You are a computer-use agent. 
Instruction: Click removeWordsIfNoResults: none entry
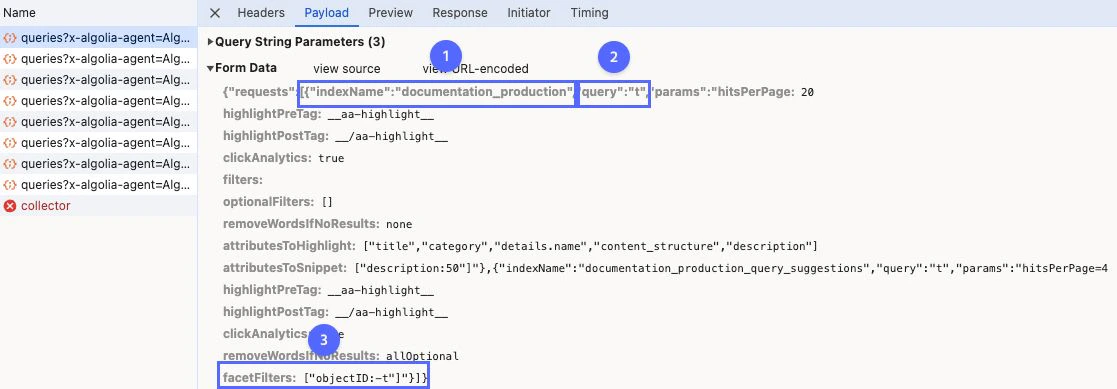point(317,224)
